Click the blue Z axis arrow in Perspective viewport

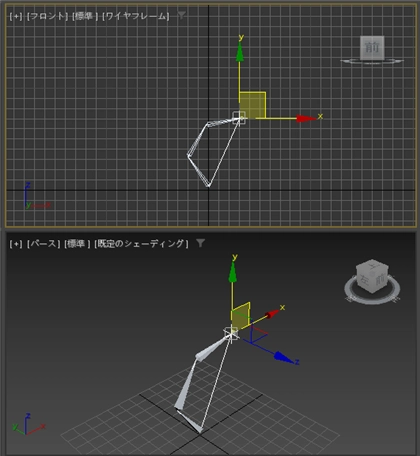pyautogui.click(x=284, y=357)
